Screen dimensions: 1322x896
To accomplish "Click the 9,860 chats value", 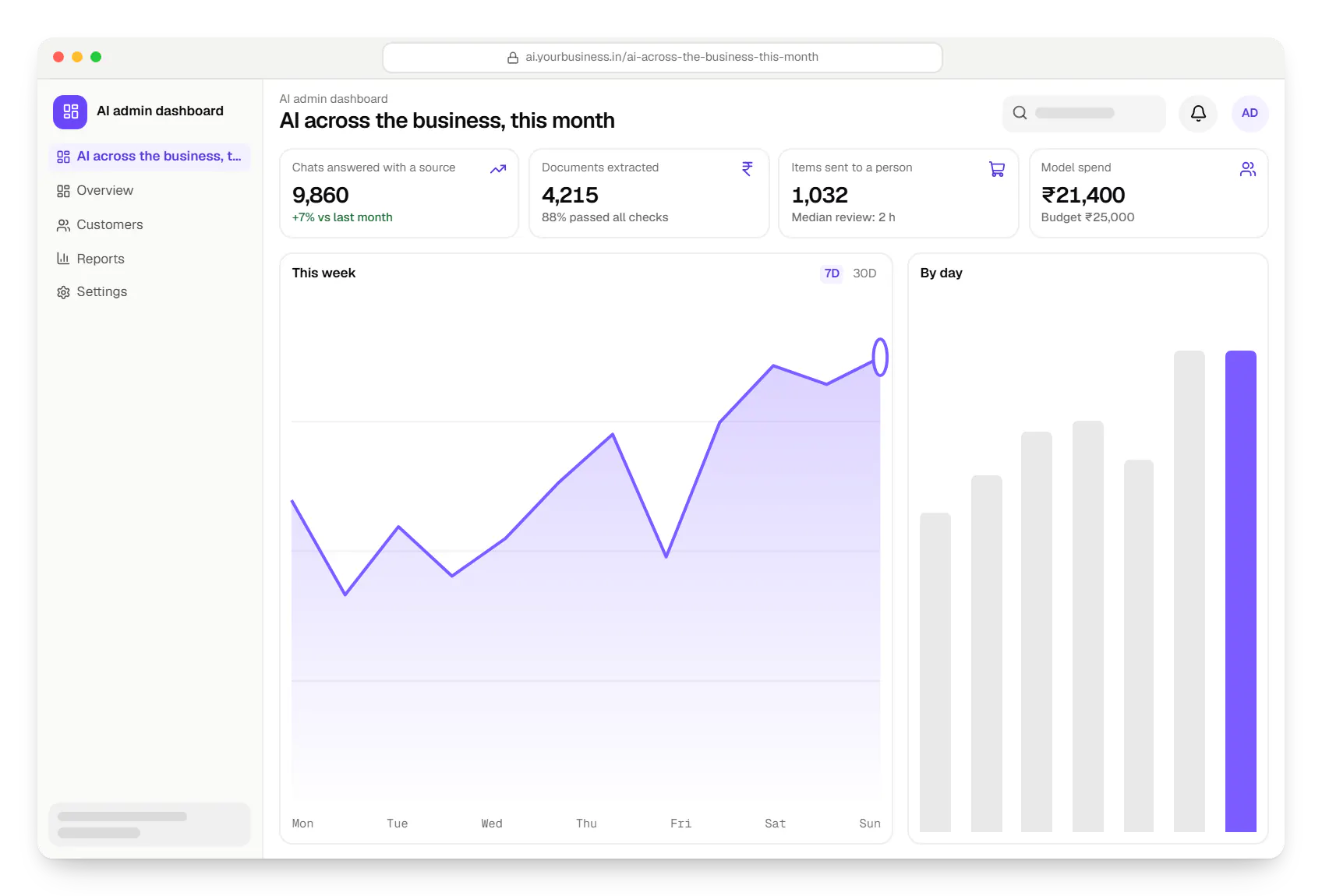I will (x=320, y=195).
